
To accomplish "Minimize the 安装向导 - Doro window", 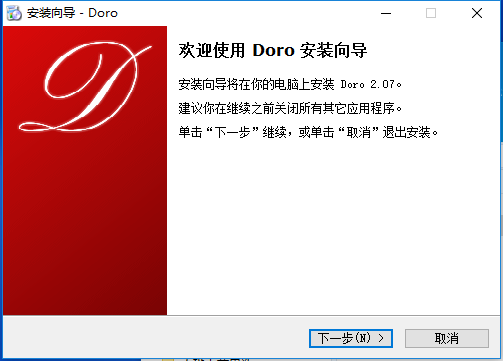I will point(386,13).
